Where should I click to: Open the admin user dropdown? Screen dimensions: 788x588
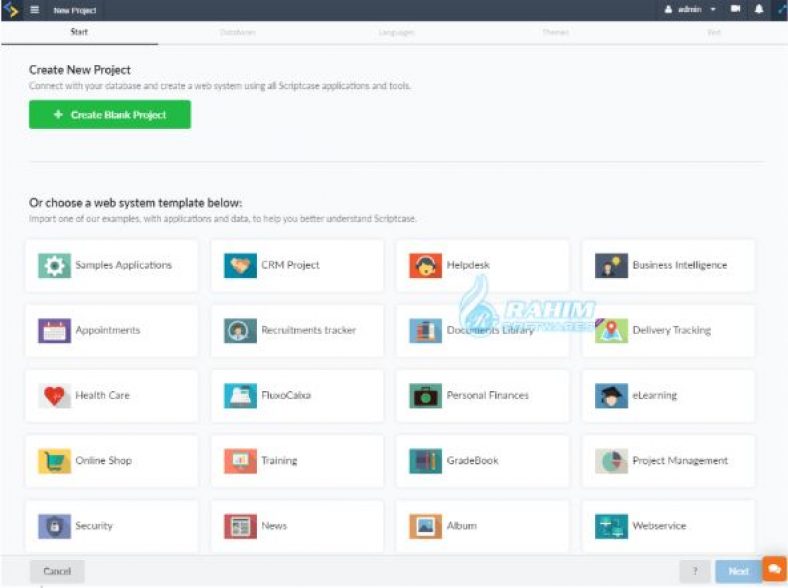pyautogui.click(x=690, y=10)
